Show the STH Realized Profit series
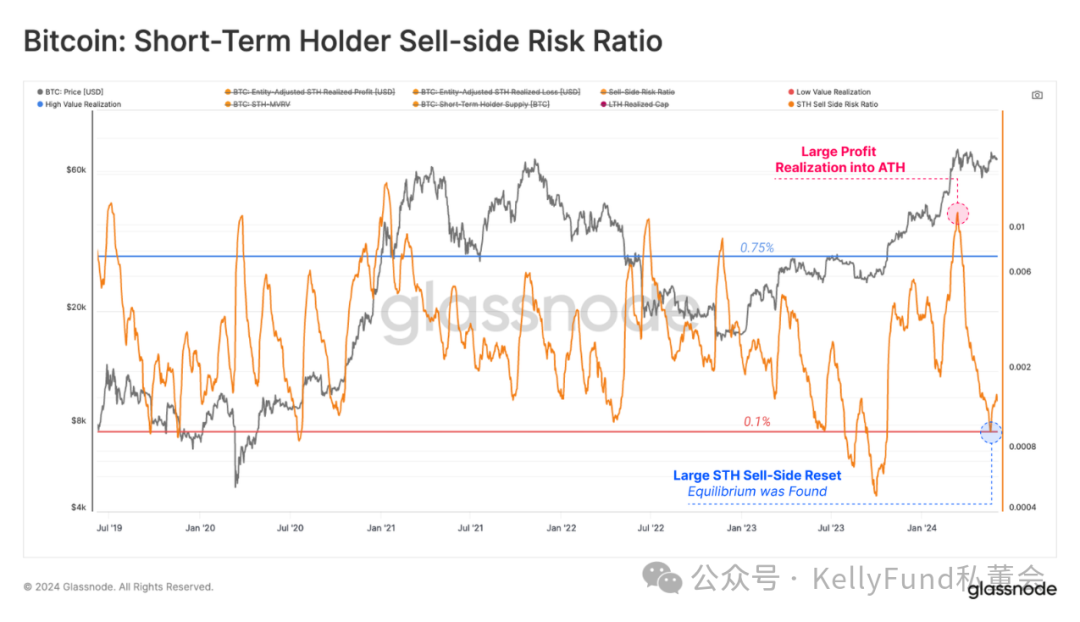Image resolution: width=1080 pixels, height=622 pixels. coord(310,92)
